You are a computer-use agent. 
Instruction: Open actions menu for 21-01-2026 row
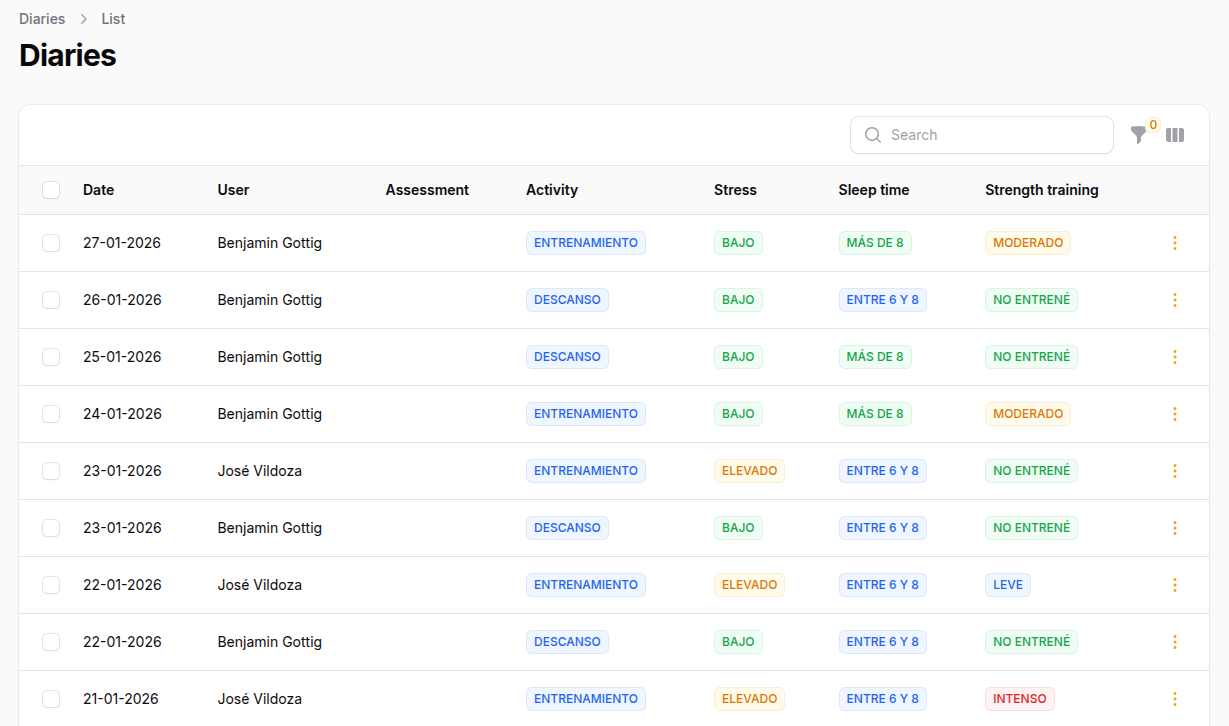(1175, 699)
